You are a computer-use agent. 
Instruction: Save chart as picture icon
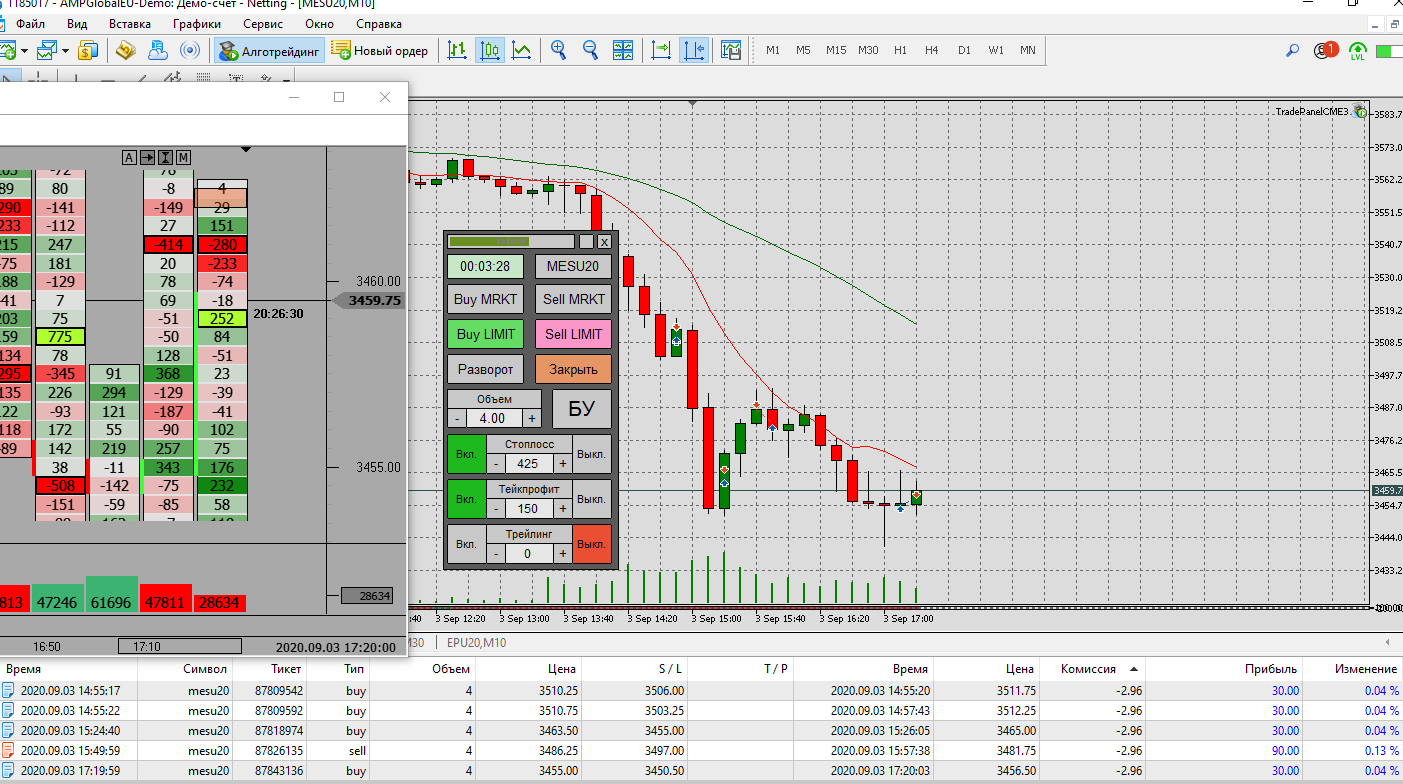point(731,50)
